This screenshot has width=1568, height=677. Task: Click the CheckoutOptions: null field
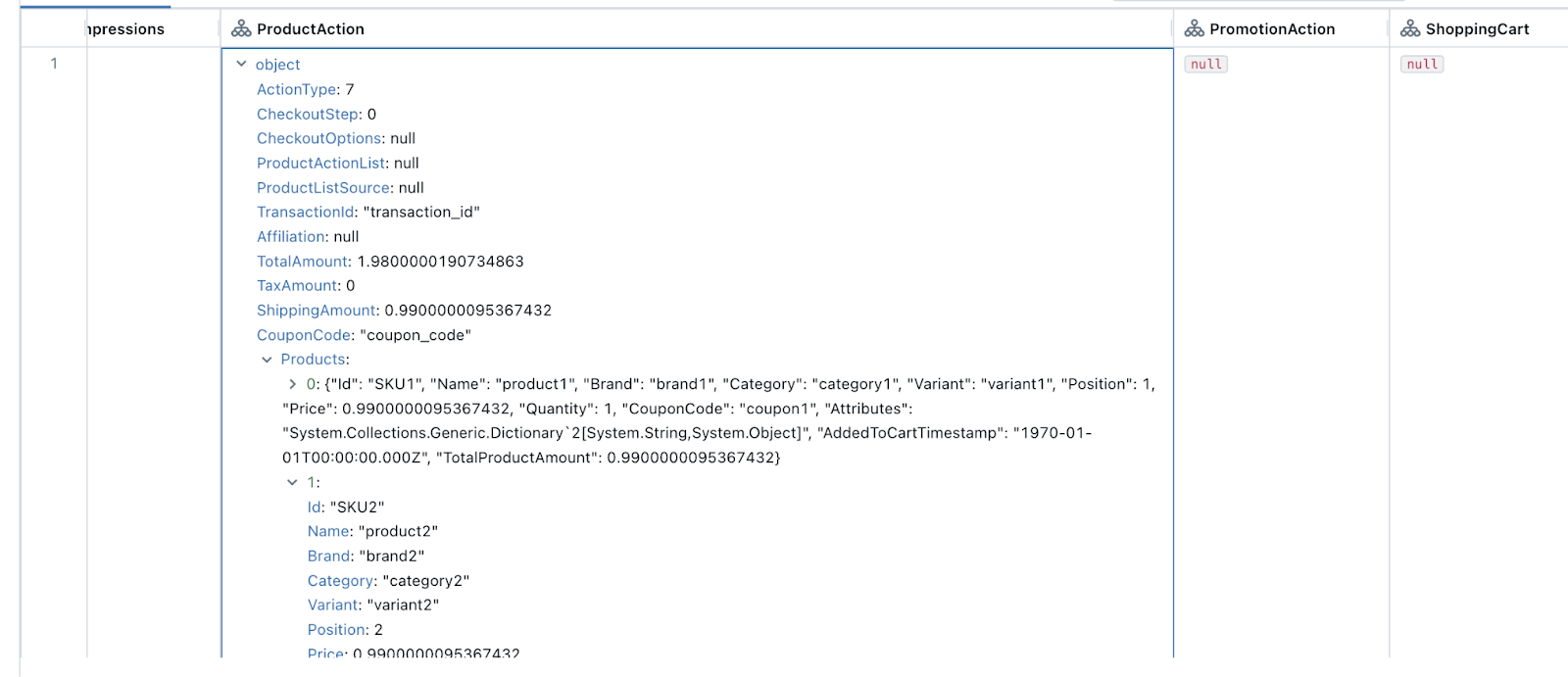(x=336, y=138)
